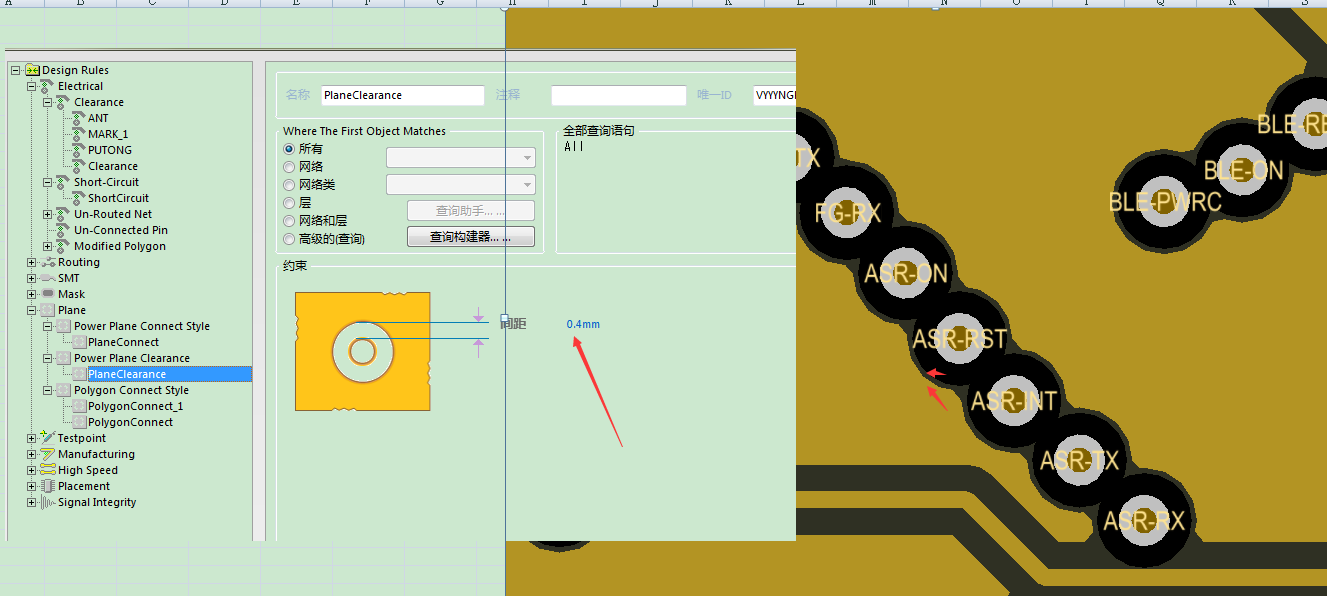Click the Routing category icon

coord(47,262)
